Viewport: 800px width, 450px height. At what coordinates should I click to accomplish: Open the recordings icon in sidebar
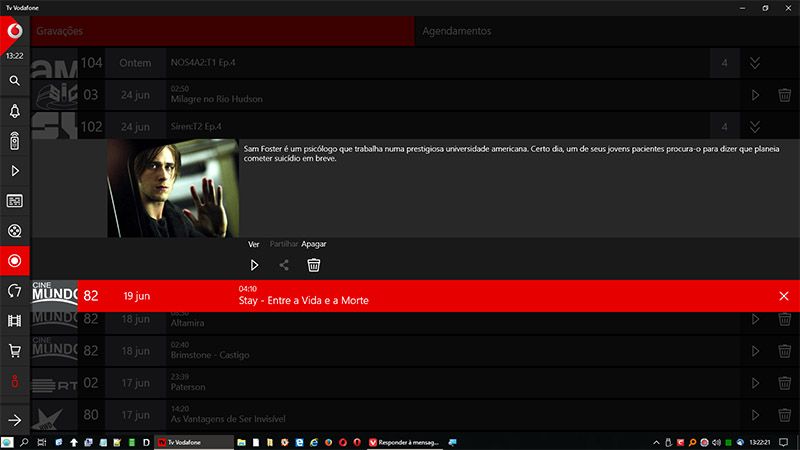click(14, 261)
